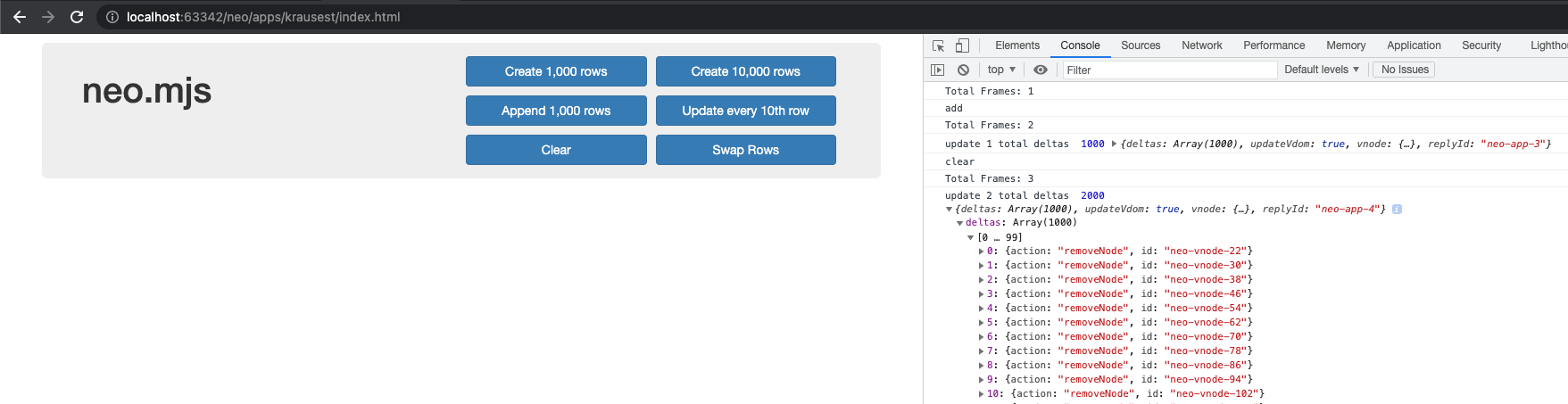Viewport: 1568px width, 404px height.
Task: Collapse the [0 … 99] range
Action: pyautogui.click(x=971, y=237)
